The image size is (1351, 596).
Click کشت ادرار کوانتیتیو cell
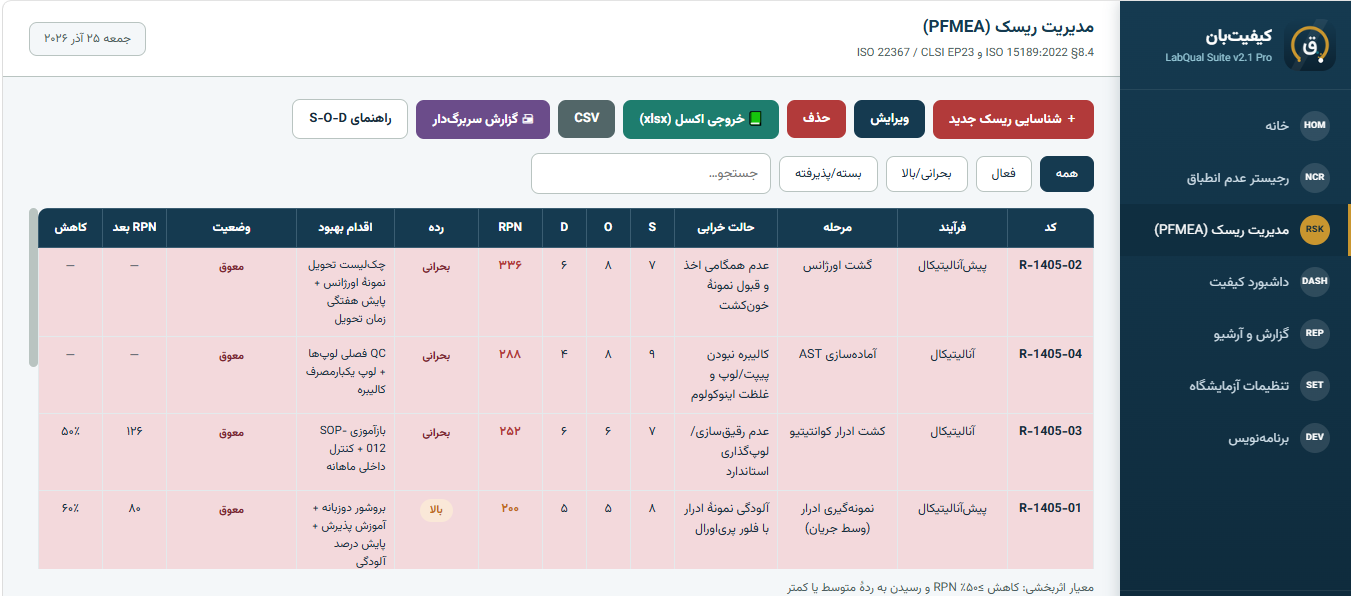tap(837, 432)
